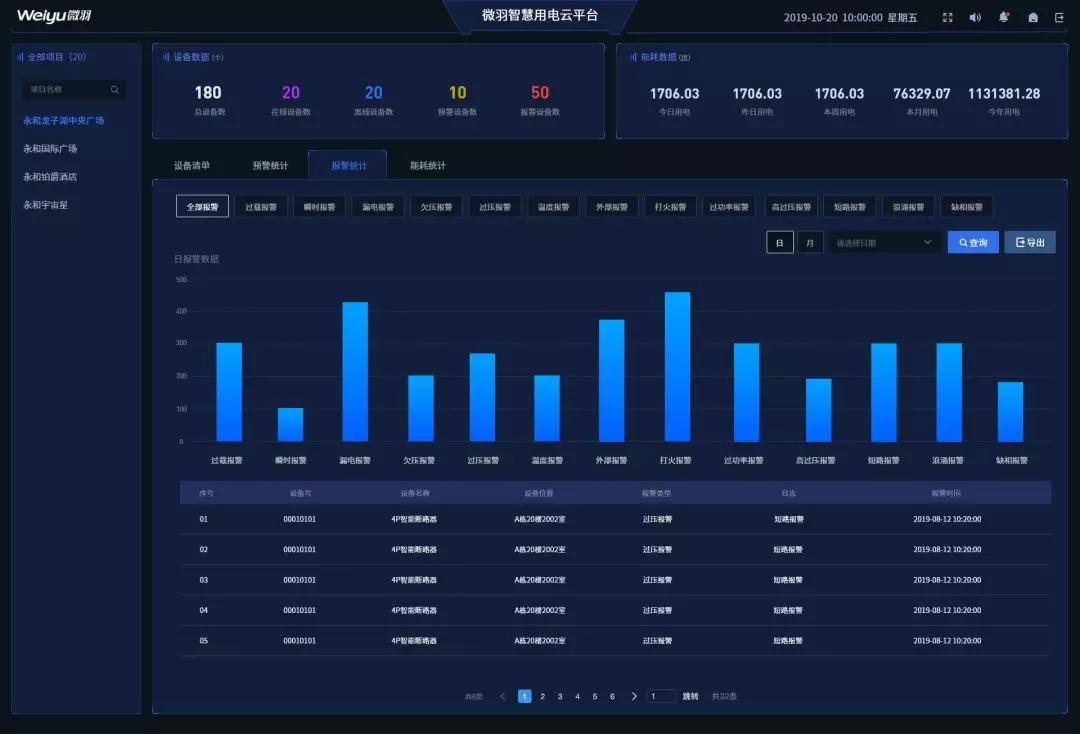Click the page jump input field
Viewport: 1080px width, 734px height.
click(661, 696)
